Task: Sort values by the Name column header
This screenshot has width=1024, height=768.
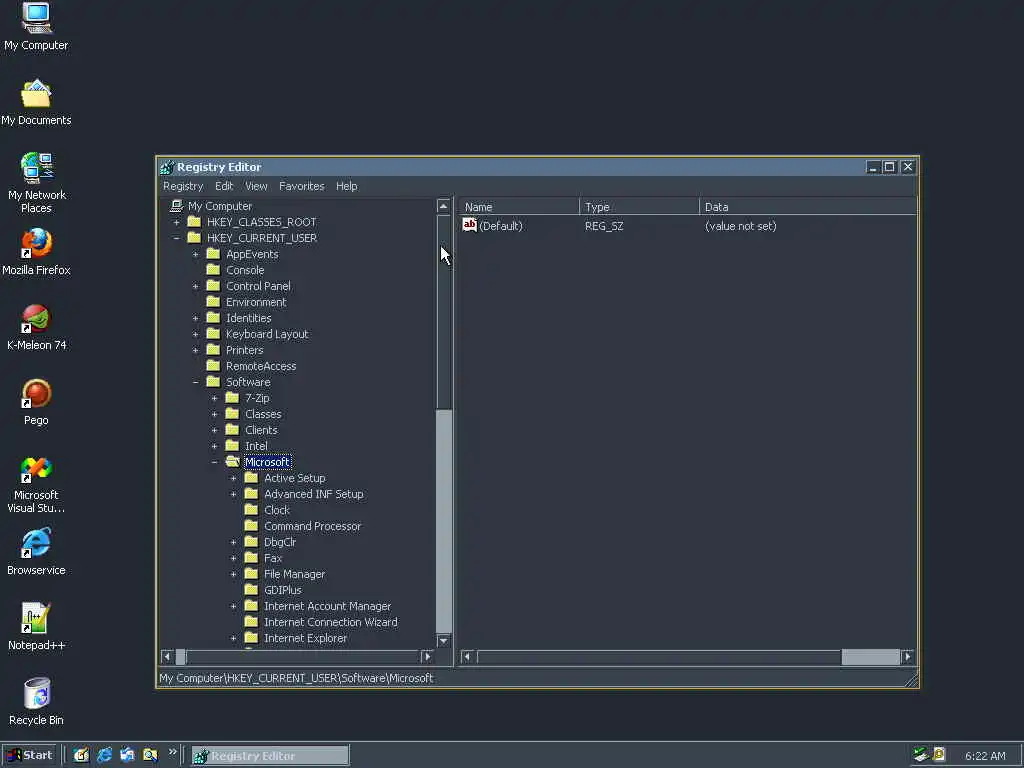Action: [519, 207]
